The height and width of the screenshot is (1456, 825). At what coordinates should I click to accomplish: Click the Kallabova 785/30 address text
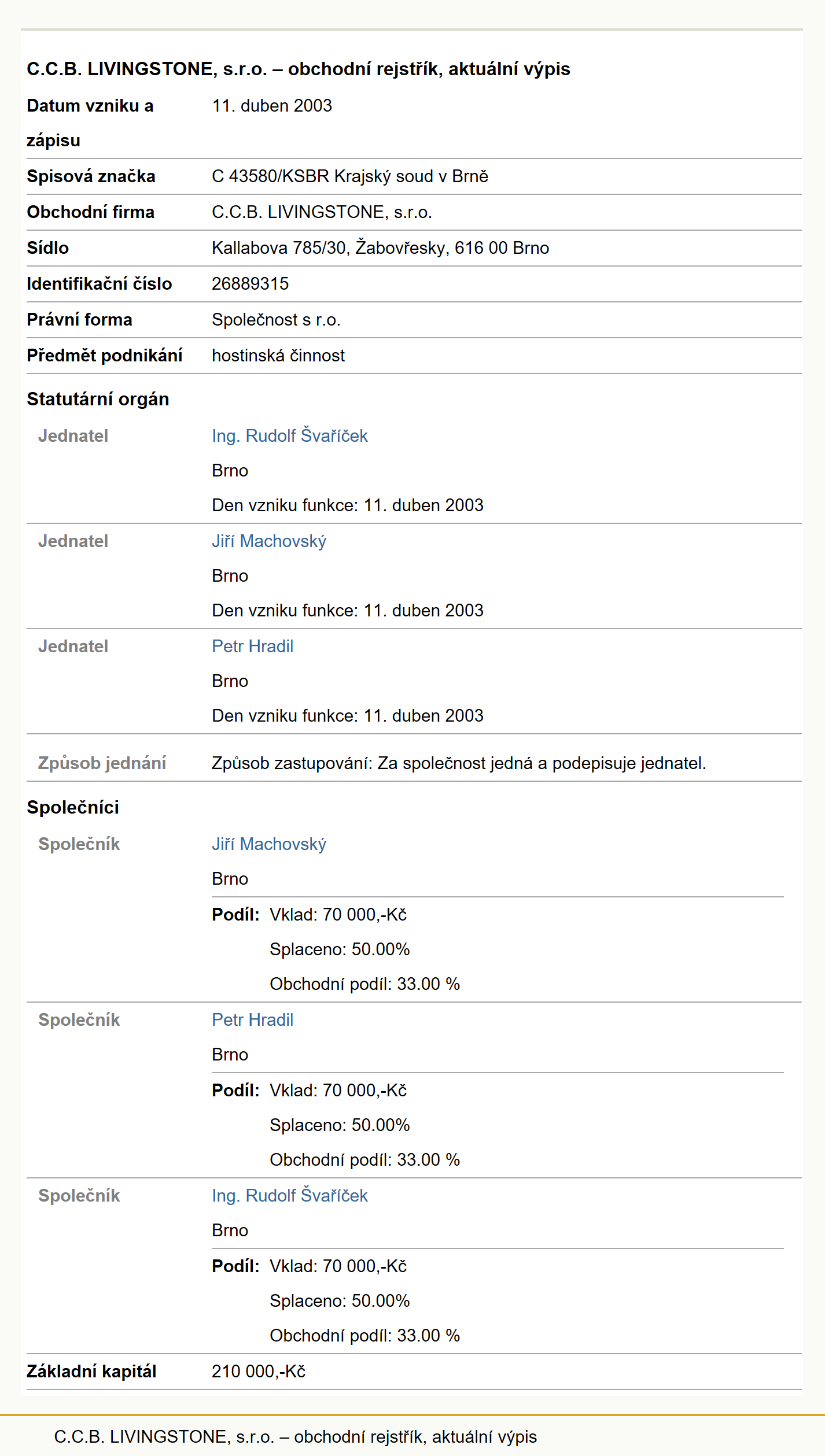coord(380,247)
